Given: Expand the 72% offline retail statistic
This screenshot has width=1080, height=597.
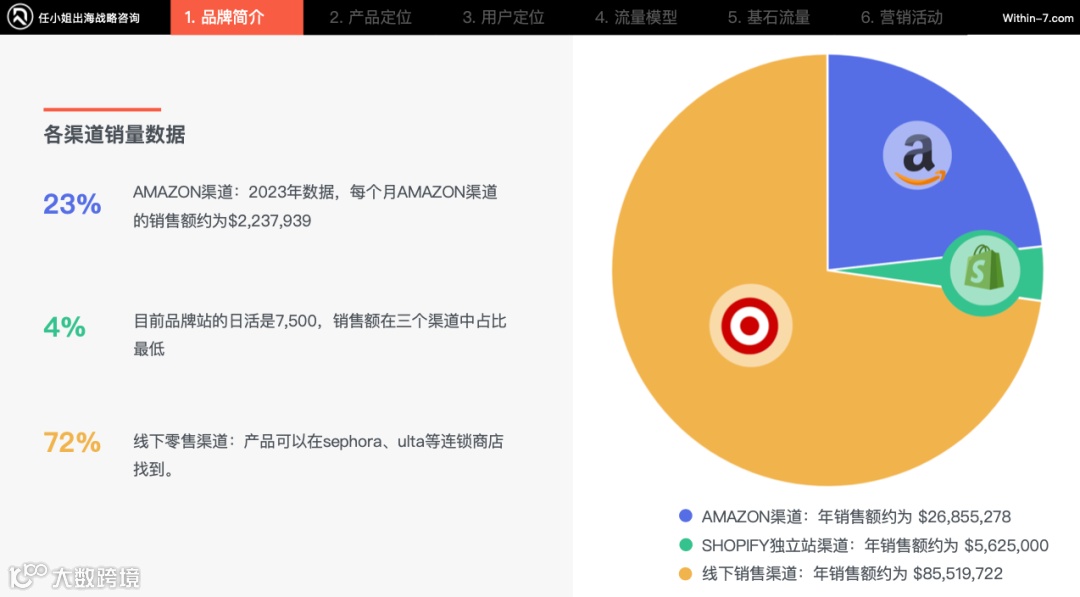Looking at the screenshot, I should click(70, 441).
